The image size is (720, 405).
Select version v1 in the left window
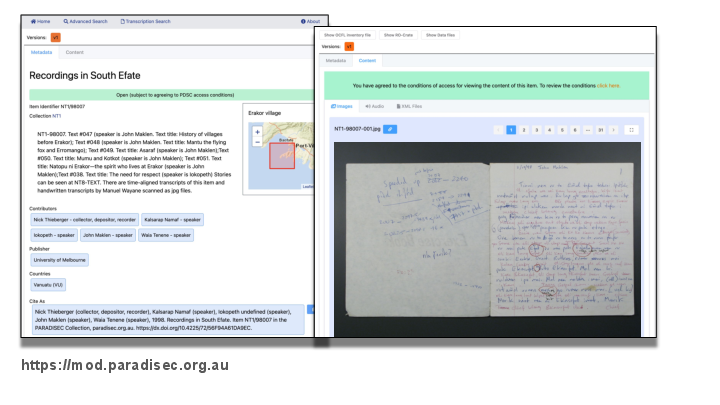pos(56,38)
